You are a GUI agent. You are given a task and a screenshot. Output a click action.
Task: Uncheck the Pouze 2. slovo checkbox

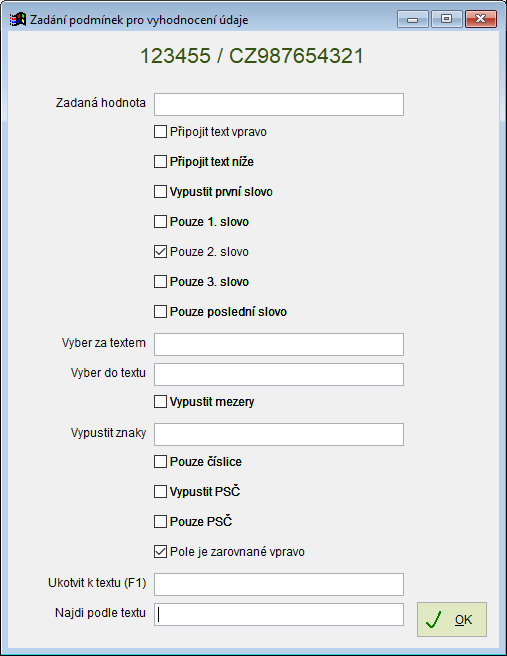pos(160,252)
